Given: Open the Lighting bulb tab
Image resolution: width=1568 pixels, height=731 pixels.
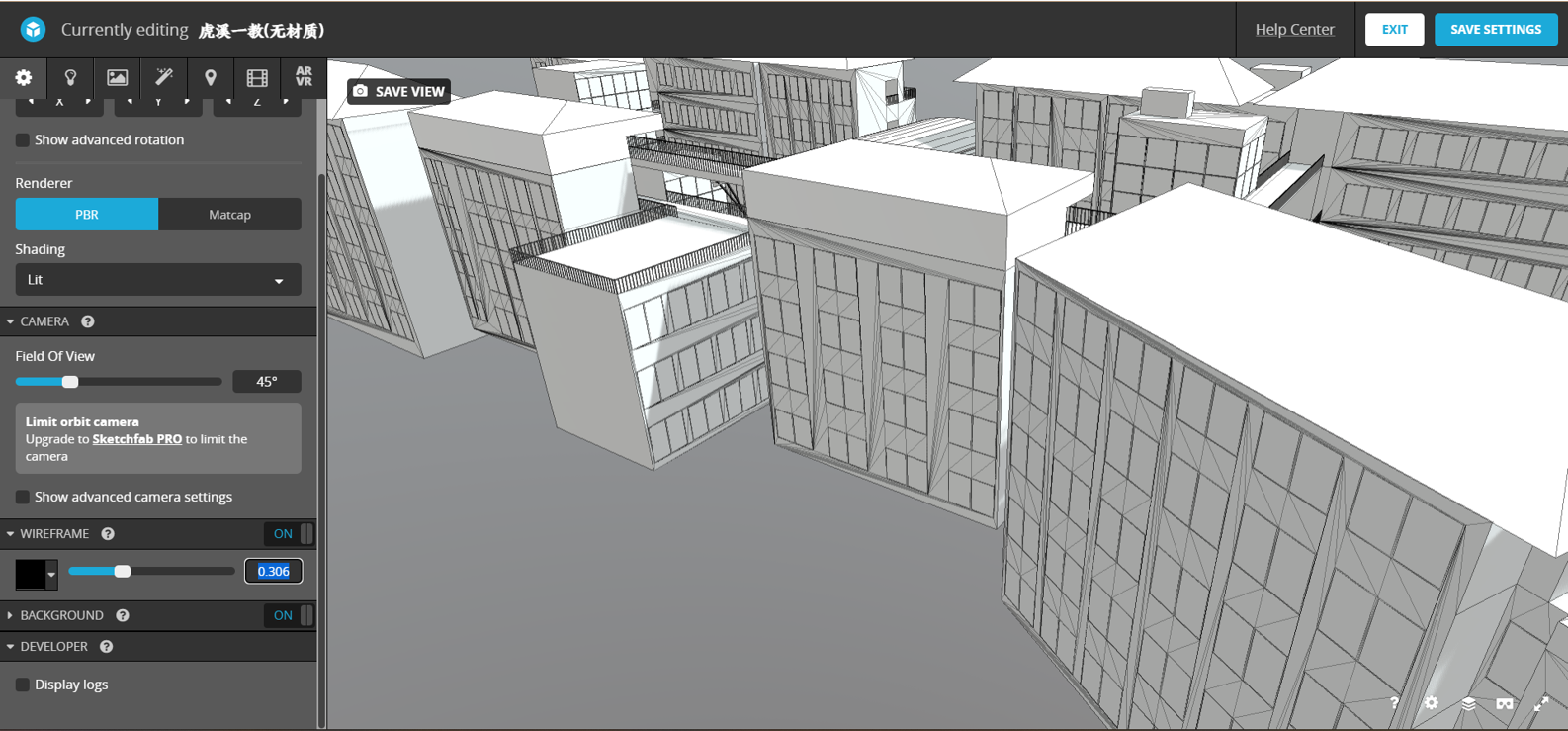Looking at the screenshot, I should [70, 77].
